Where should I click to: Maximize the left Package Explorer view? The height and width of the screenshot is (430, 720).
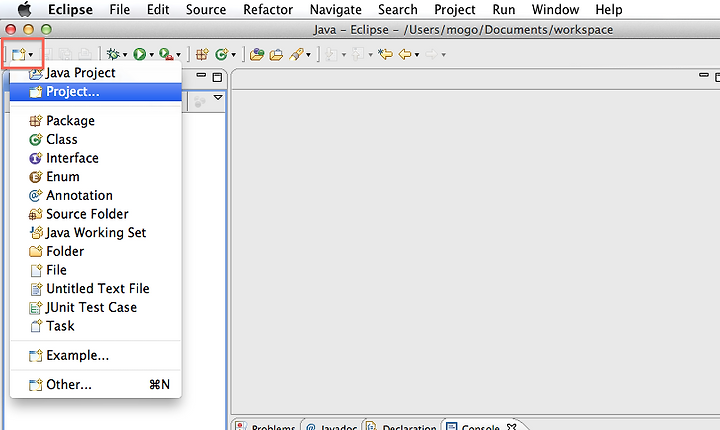217,77
